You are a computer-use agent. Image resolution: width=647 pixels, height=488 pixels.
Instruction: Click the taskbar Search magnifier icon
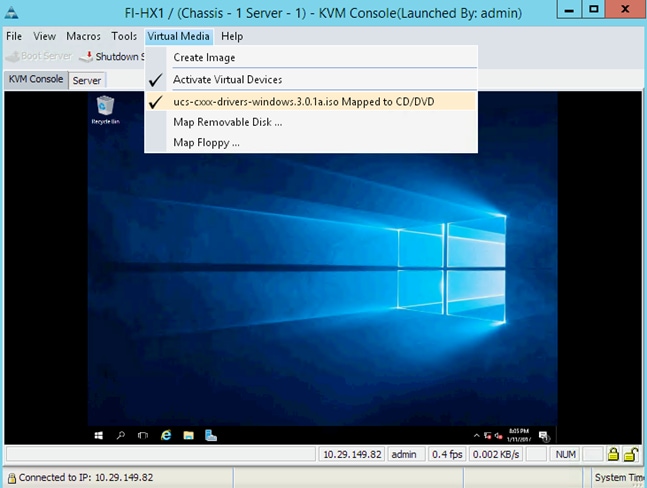120,436
